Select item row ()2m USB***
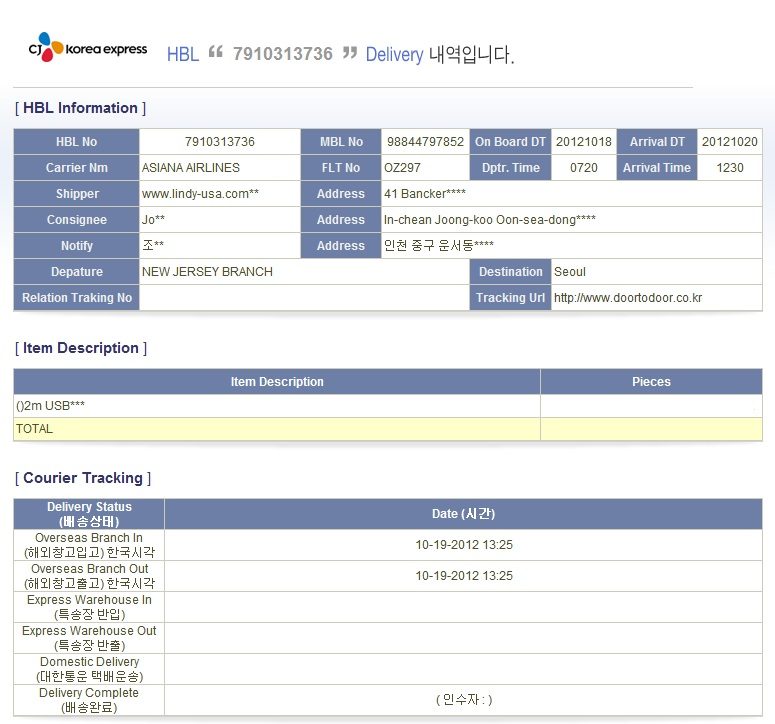This screenshot has width=775, height=724. click(388, 406)
